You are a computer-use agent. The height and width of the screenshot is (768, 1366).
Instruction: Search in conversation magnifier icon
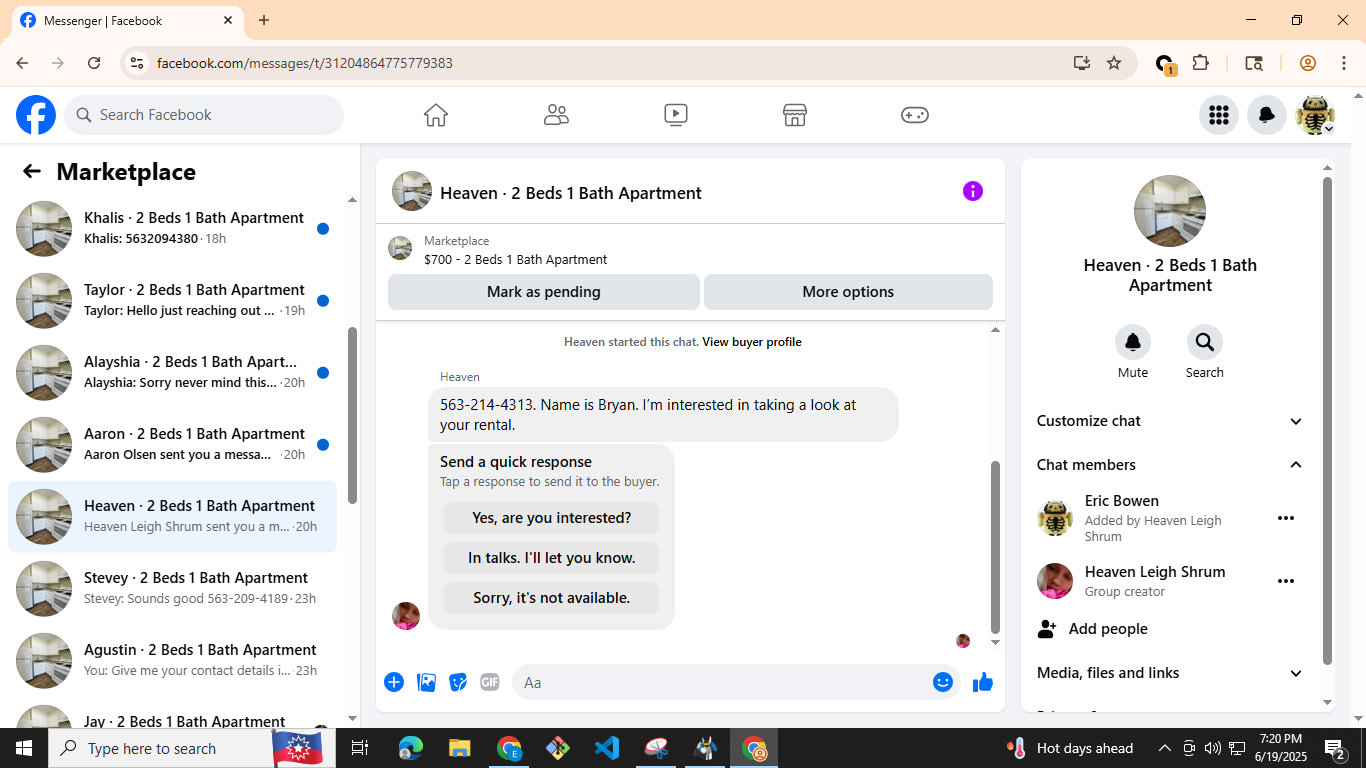pos(1205,343)
